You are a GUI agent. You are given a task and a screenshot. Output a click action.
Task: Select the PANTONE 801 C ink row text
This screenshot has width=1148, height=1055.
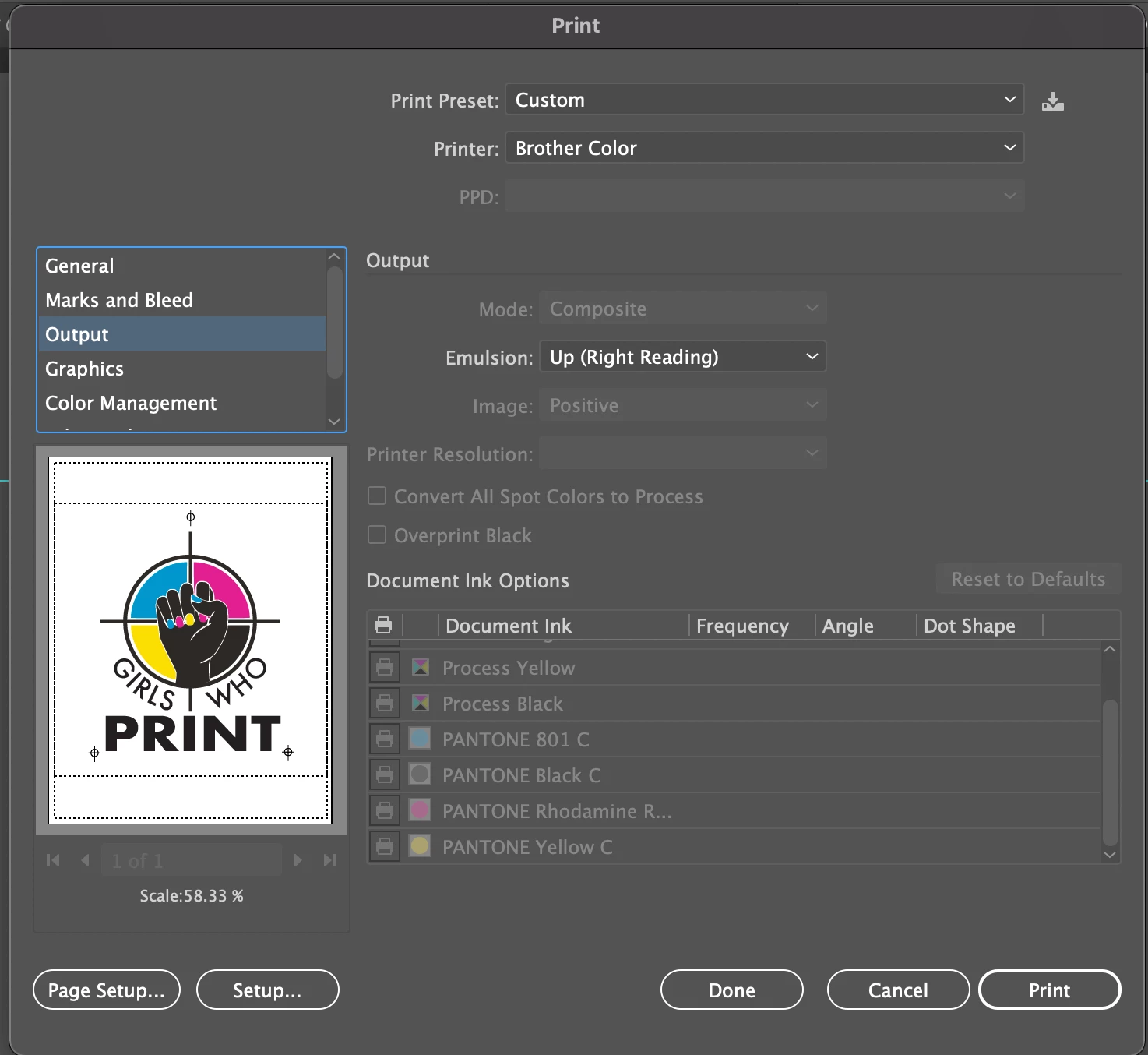(x=516, y=739)
